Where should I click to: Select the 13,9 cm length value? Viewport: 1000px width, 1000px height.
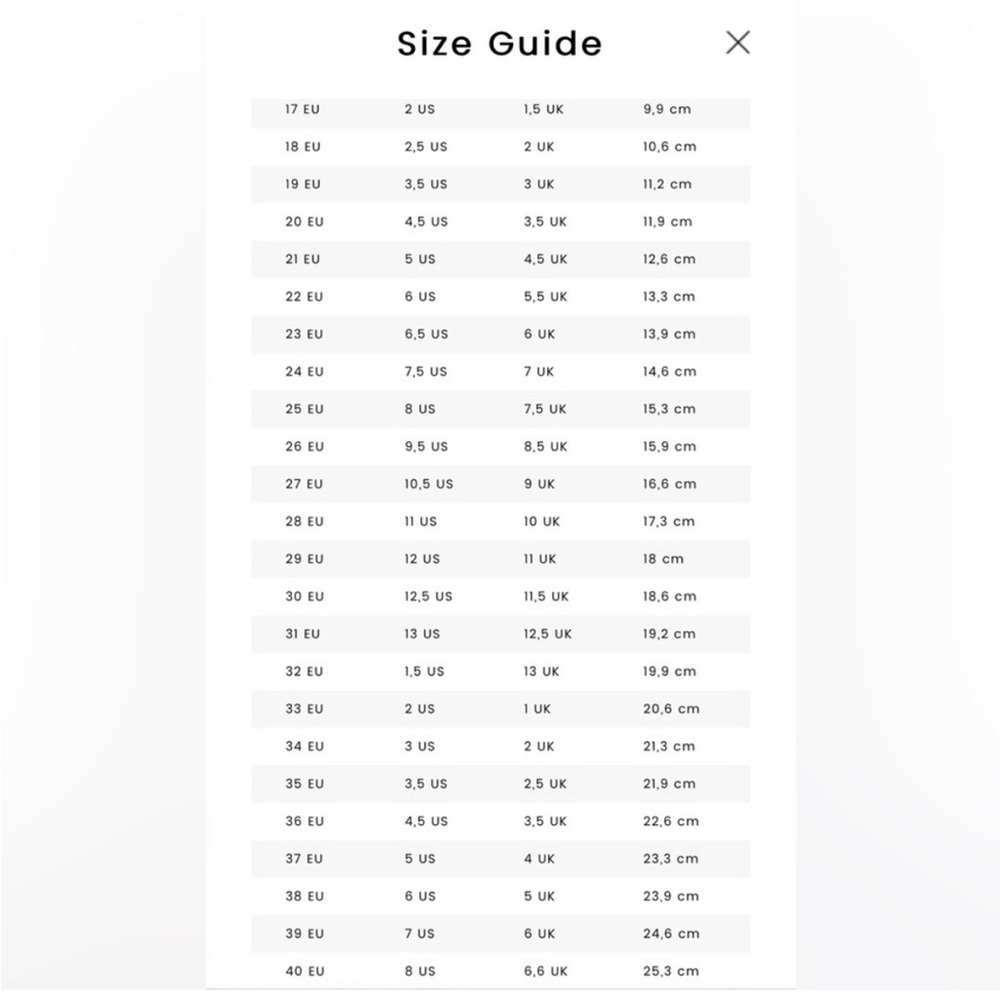tap(669, 334)
